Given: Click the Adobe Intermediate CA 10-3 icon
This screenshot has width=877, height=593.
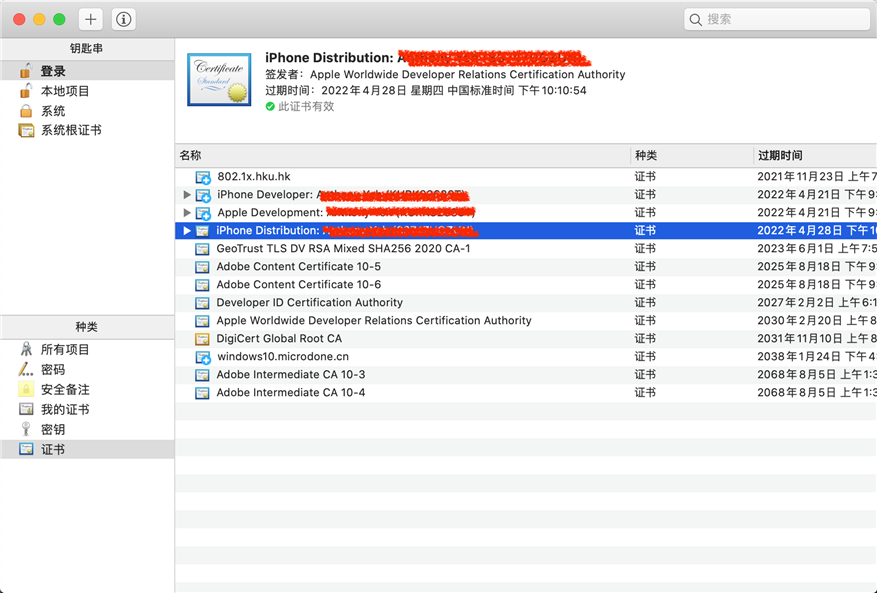Looking at the screenshot, I should click(x=202, y=375).
